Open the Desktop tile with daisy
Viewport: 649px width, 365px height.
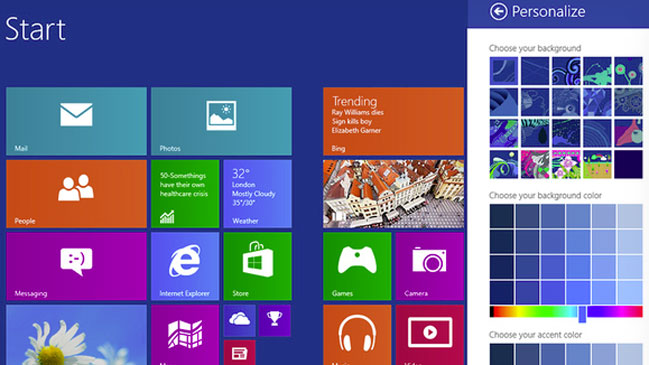click(77, 335)
